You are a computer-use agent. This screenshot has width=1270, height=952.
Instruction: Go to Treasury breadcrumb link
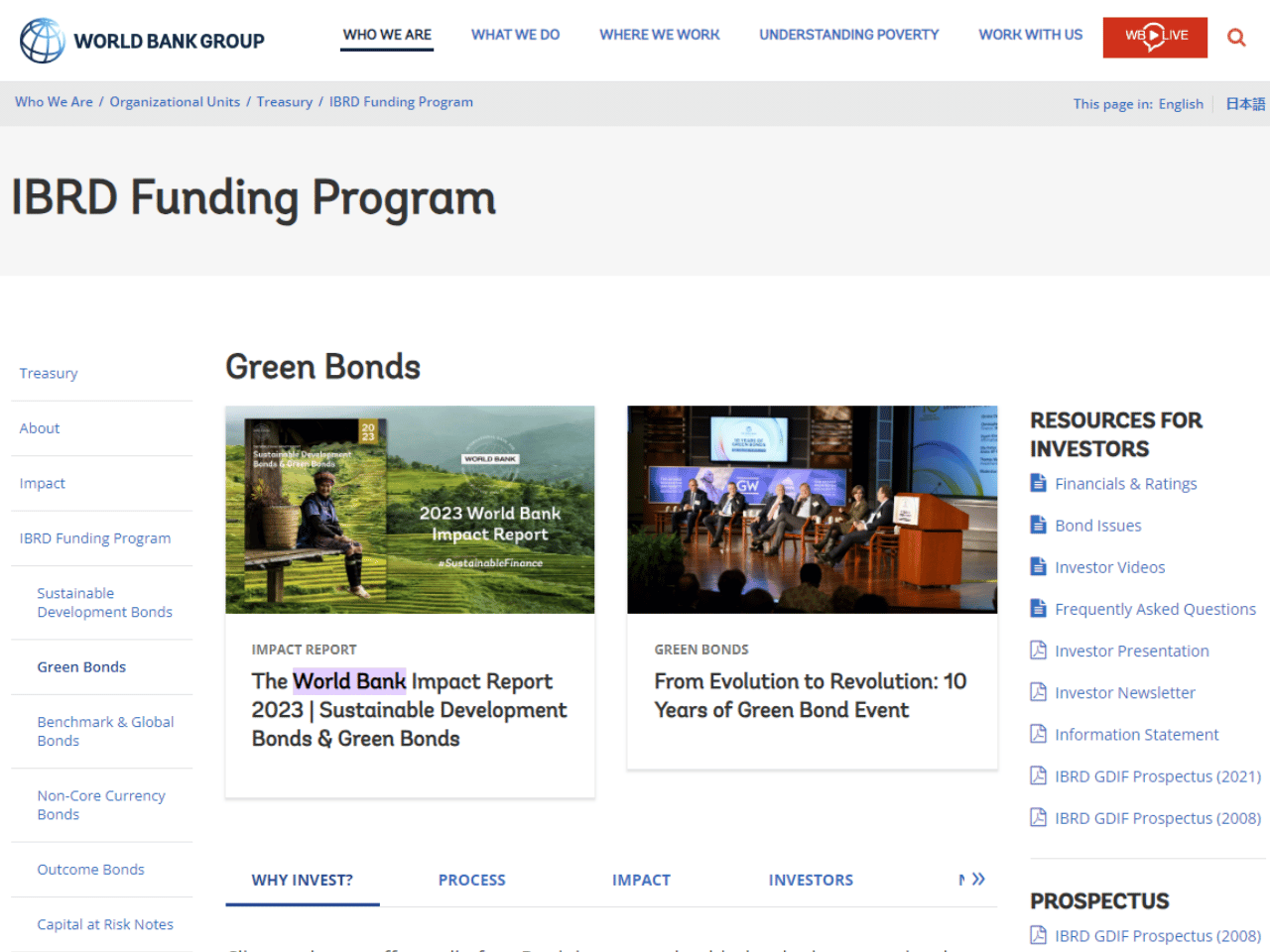(285, 102)
